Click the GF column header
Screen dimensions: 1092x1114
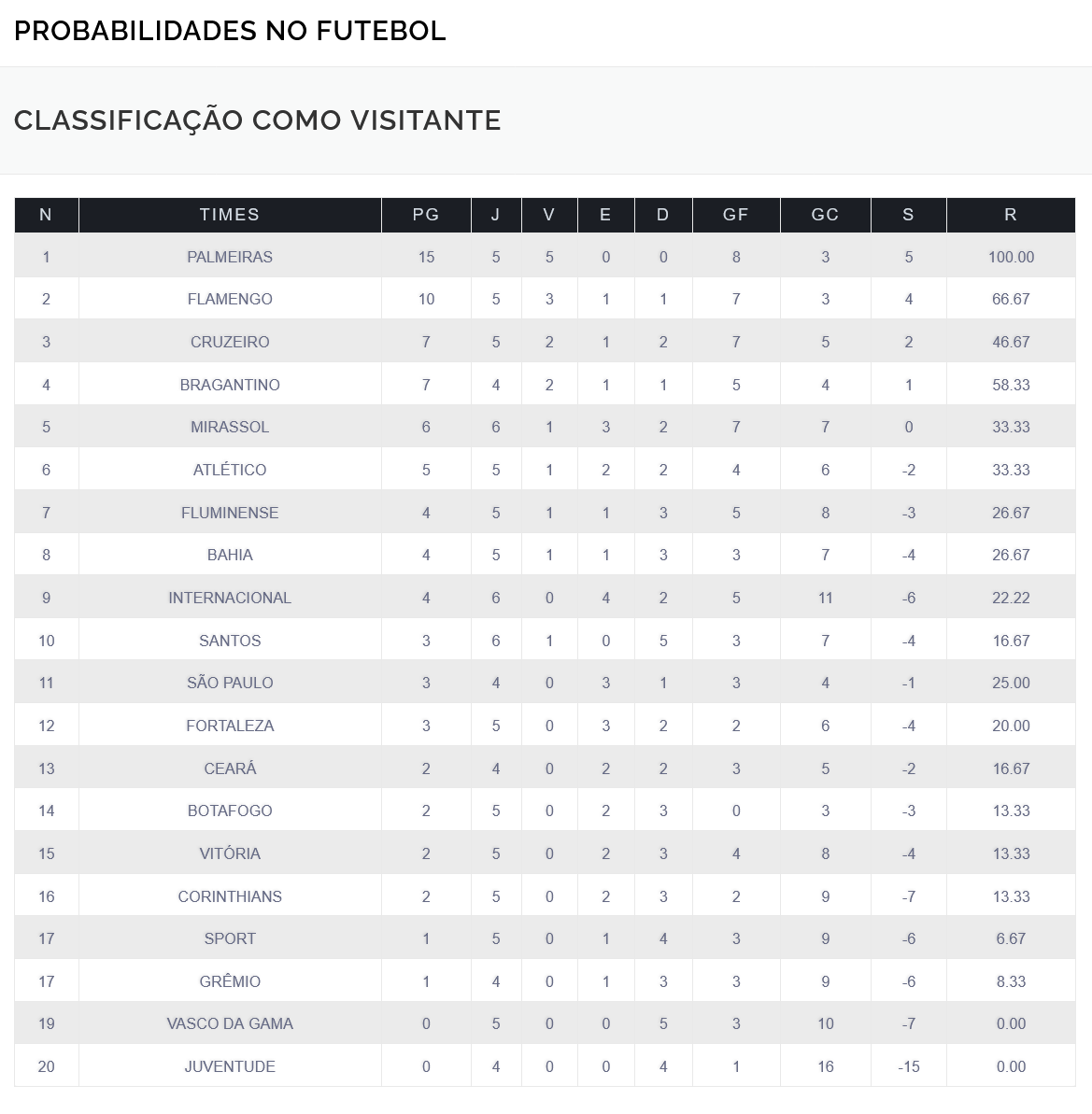pyautogui.click(x=736, y=215)
